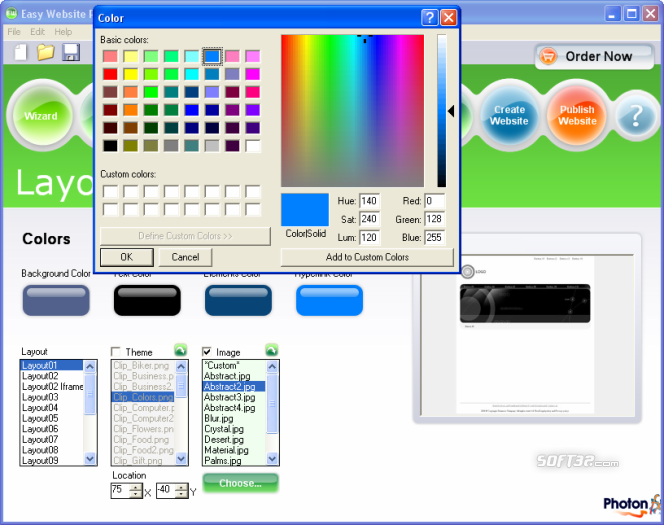Click the Layout list scroll-up arrow
The image size is (664, 525).
(90, 367)
